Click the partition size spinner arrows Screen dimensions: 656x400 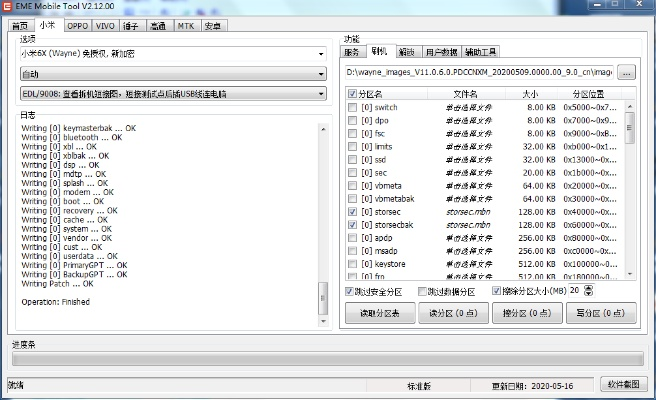click(x=588, y=290)
